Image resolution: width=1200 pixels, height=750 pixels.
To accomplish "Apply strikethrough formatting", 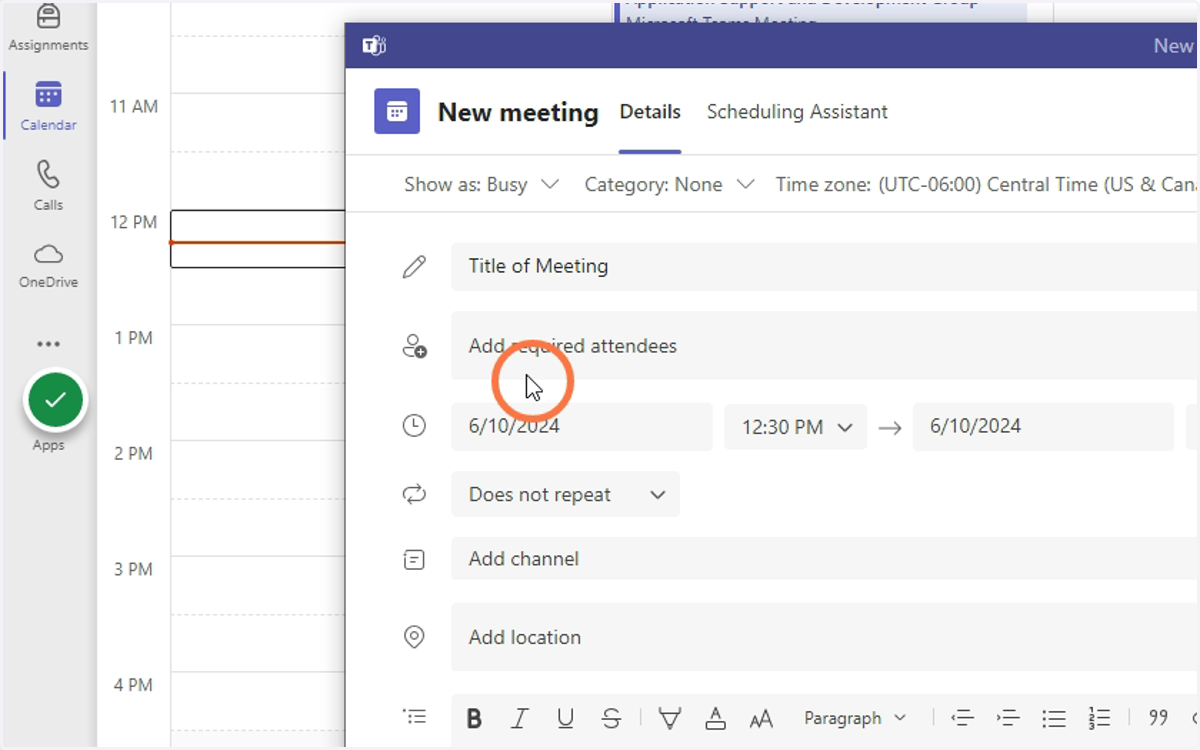I will coord(611,718).
